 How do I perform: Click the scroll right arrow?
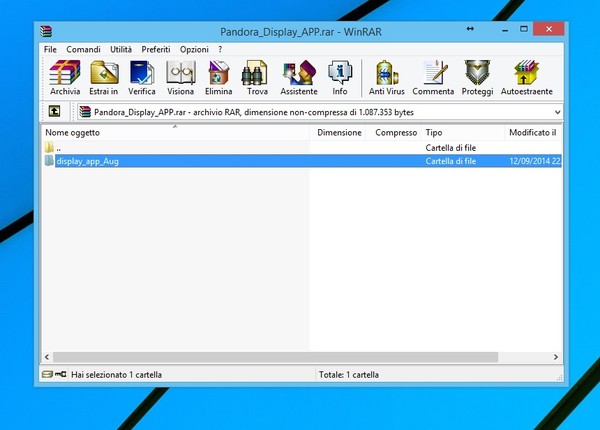coord(556,357)
